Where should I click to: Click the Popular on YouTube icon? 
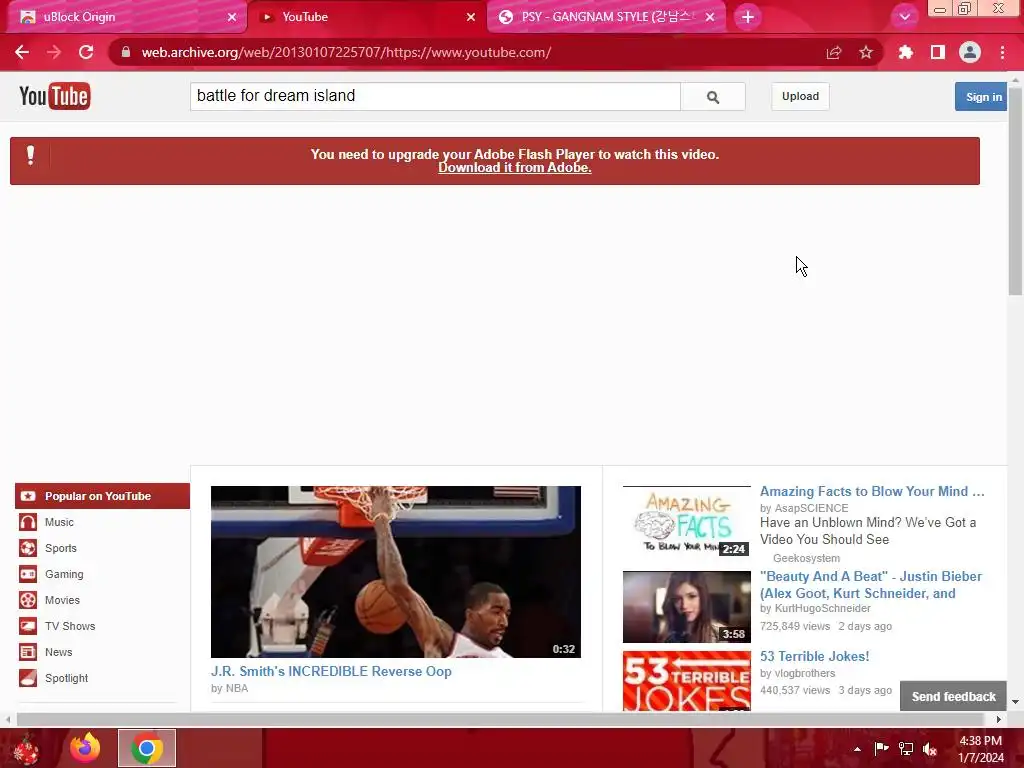tap(27, 496)
